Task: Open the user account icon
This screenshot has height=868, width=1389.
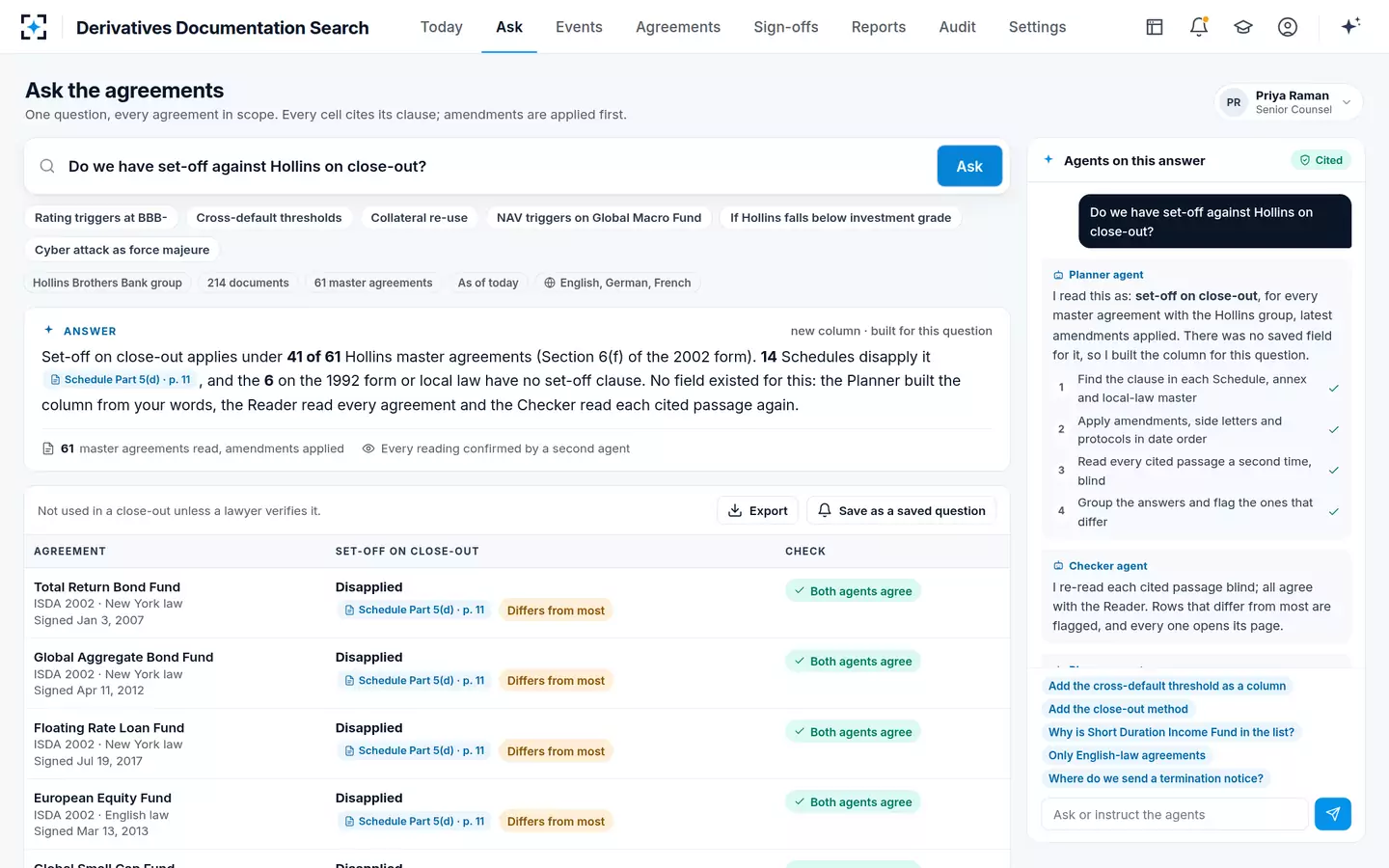Action: [1288, 27]
